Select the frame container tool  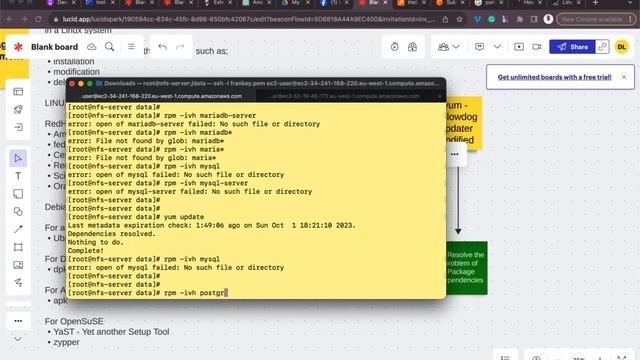18,247
